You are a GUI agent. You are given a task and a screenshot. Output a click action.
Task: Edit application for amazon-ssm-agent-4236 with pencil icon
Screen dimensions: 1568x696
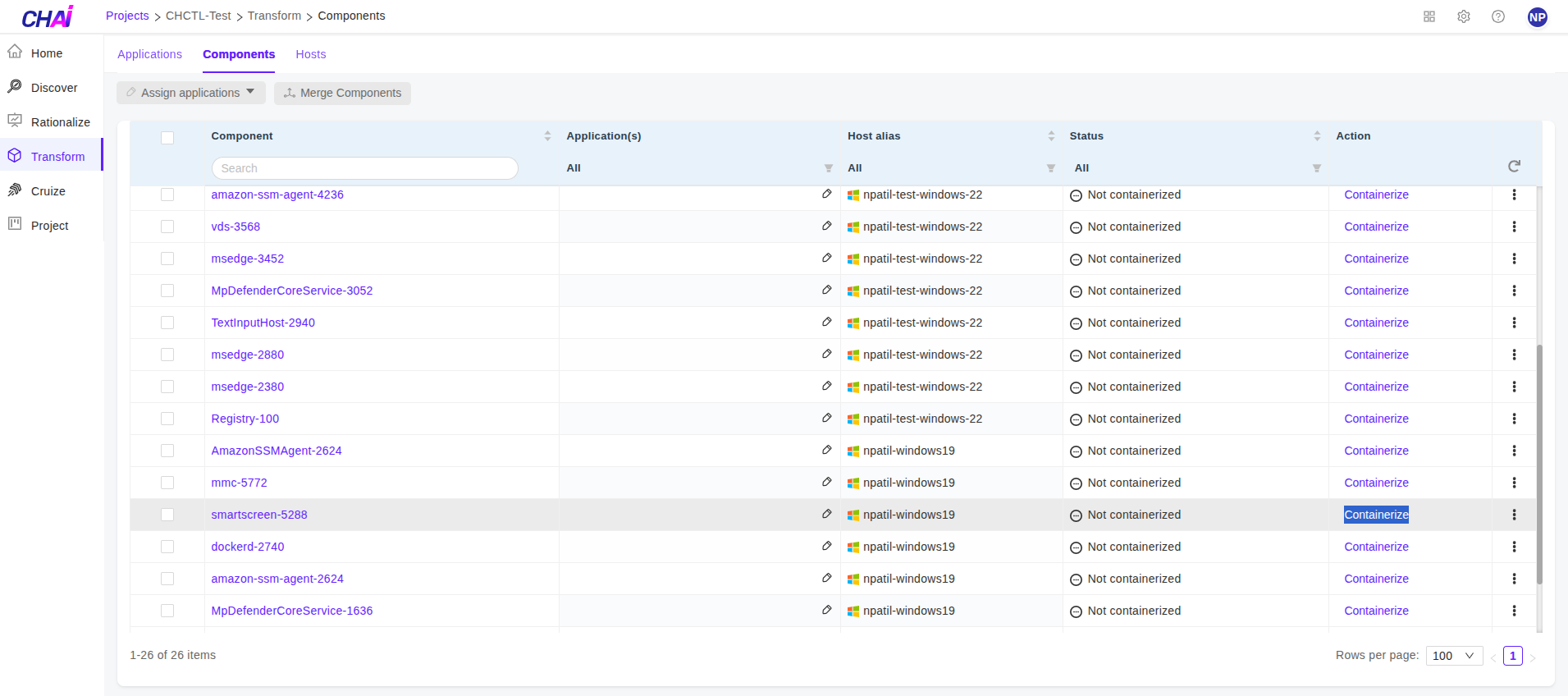tap(826, 195)
